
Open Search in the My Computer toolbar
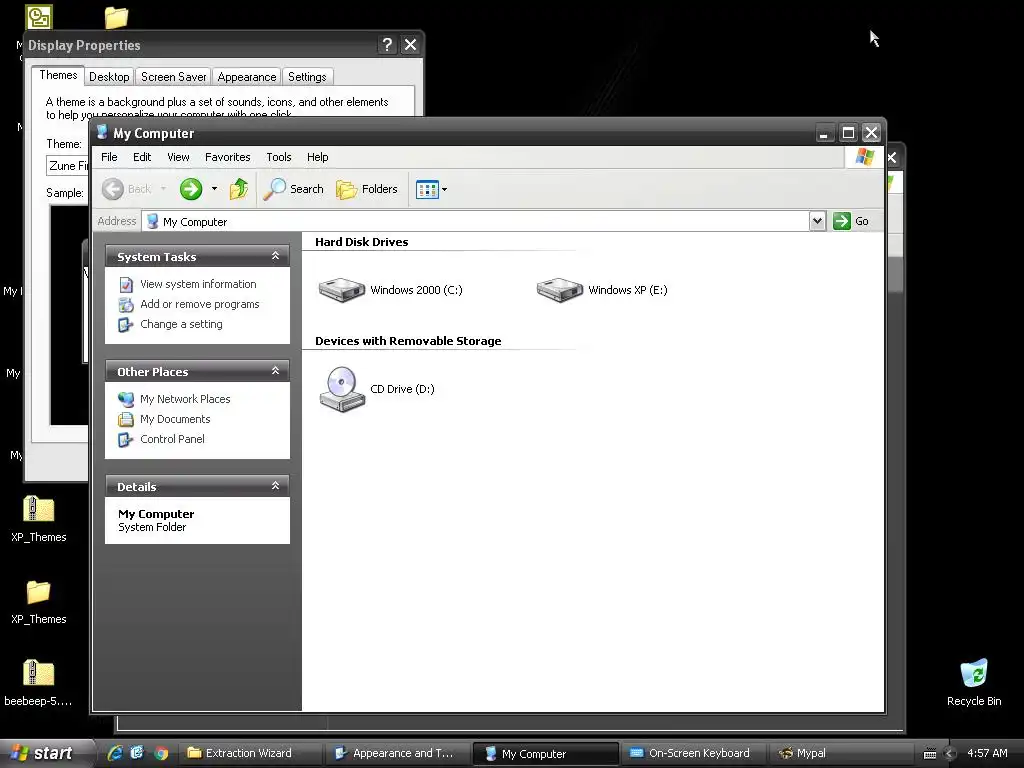coord(293,189)
